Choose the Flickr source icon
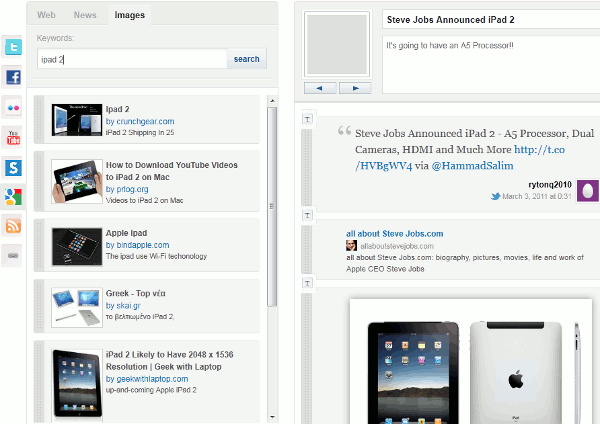Image resolution: width=600 pixels, height=424 pixels. coord(14,107)
